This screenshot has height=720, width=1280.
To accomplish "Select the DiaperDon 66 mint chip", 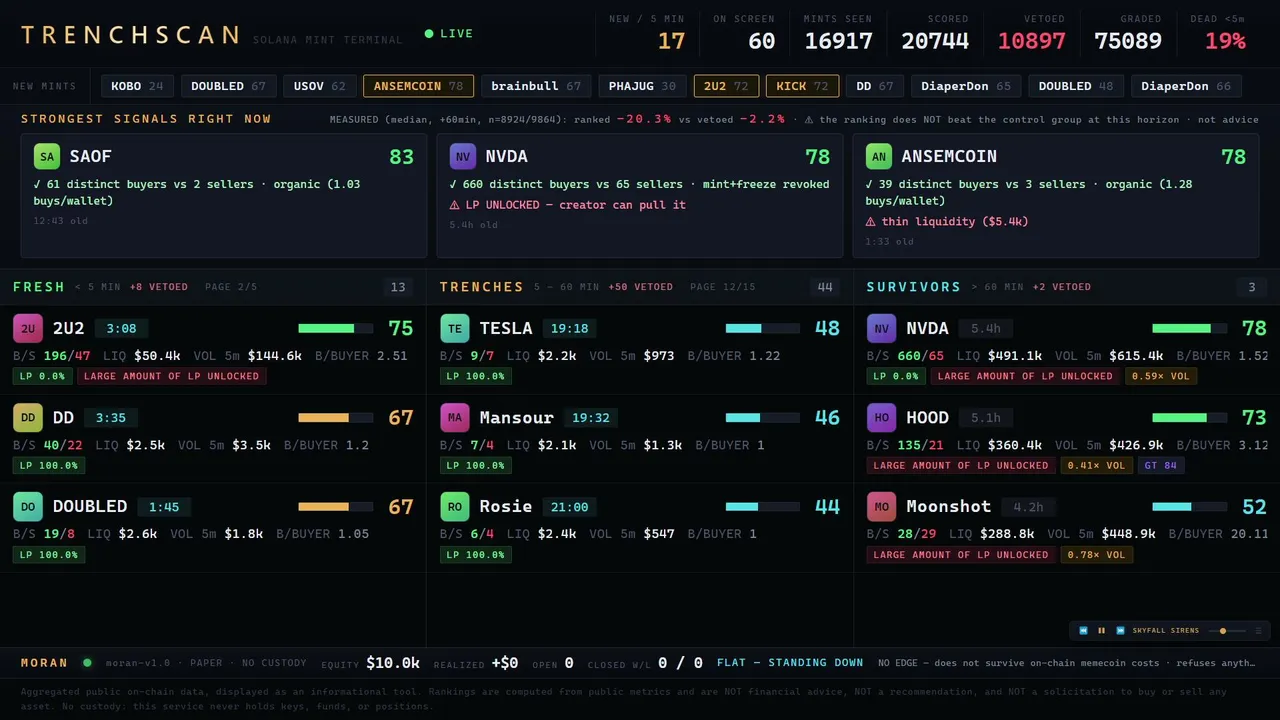I will pos(1186,86).
